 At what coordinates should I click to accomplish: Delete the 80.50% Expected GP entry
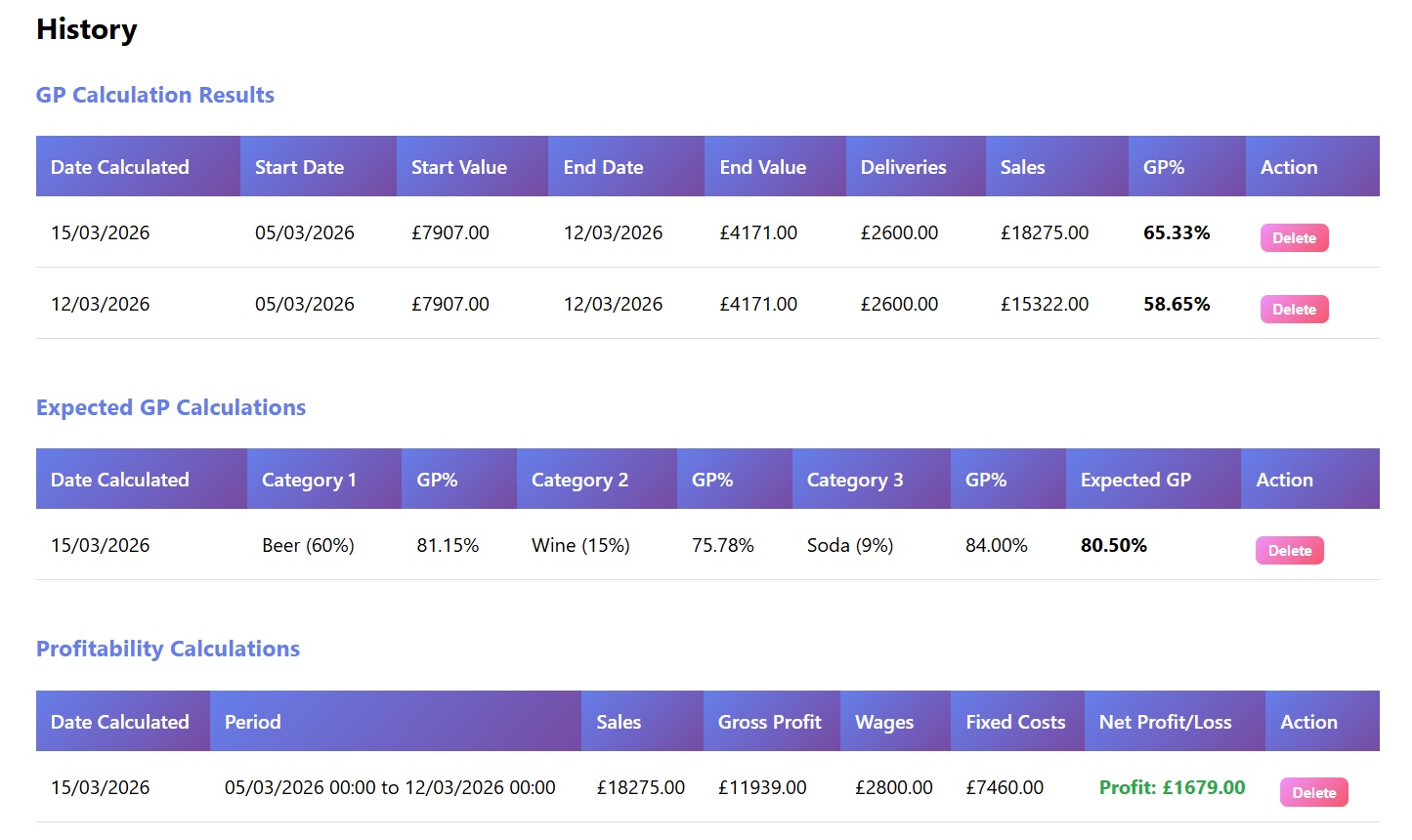coord(1289,550)
